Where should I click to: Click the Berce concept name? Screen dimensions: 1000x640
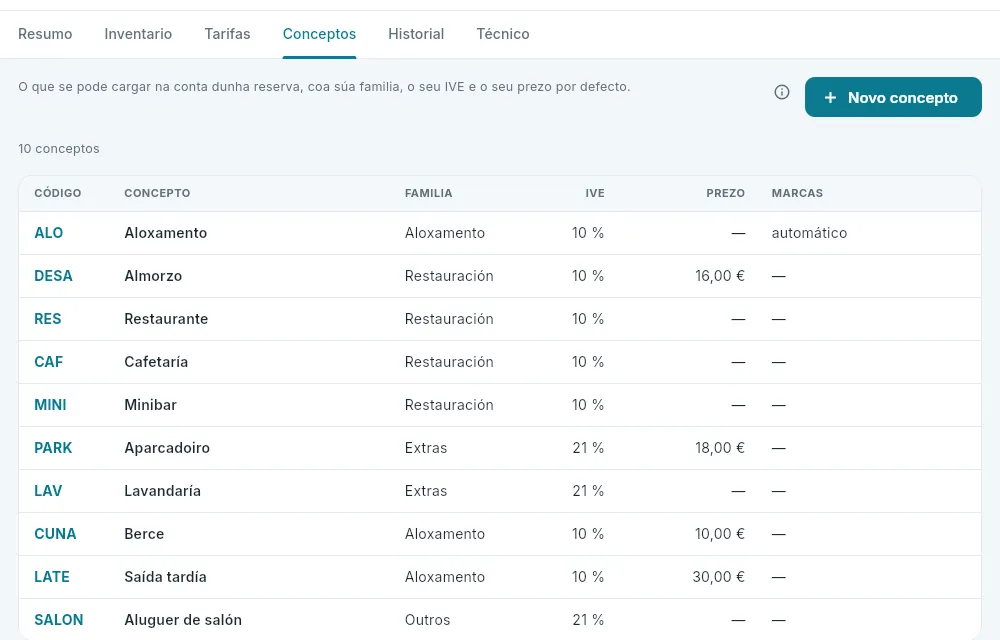[144, 534]
